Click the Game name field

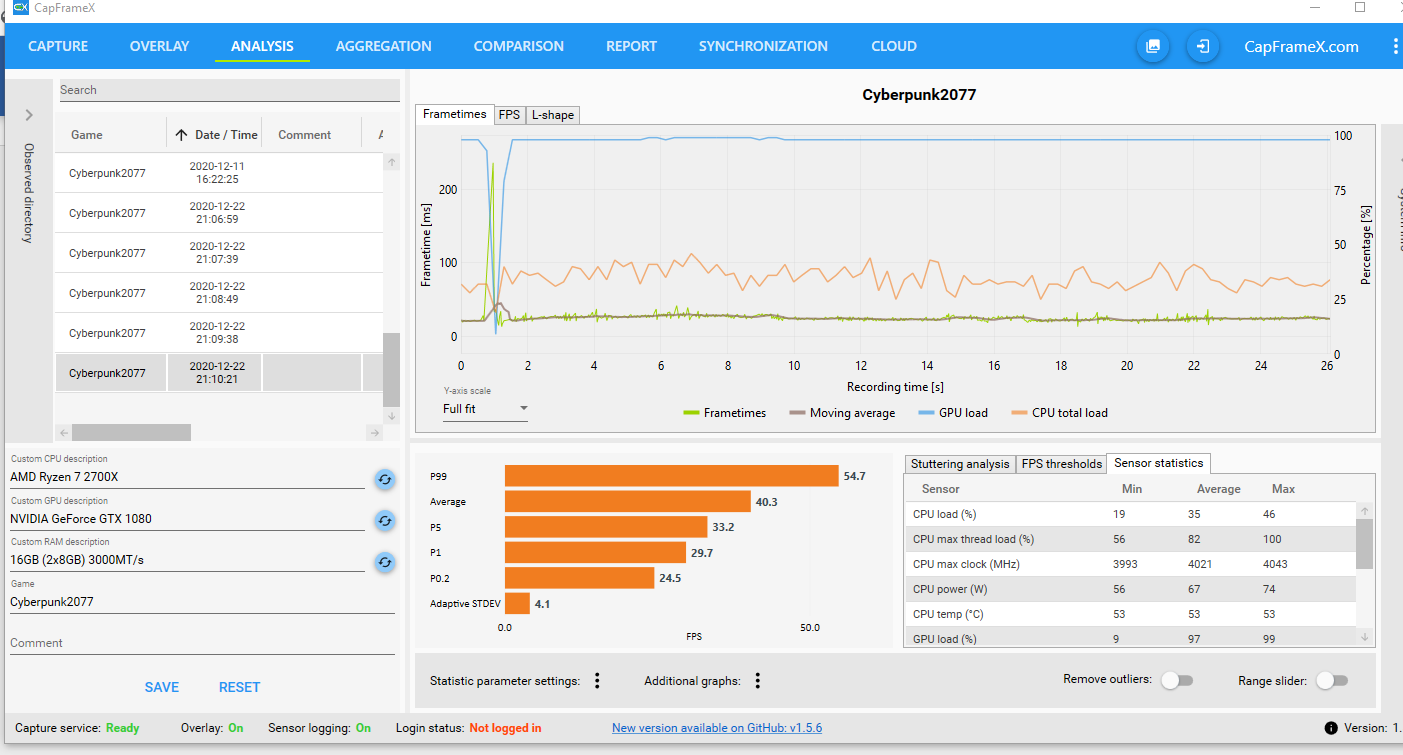pyautogui.click(x=202, y=602)
